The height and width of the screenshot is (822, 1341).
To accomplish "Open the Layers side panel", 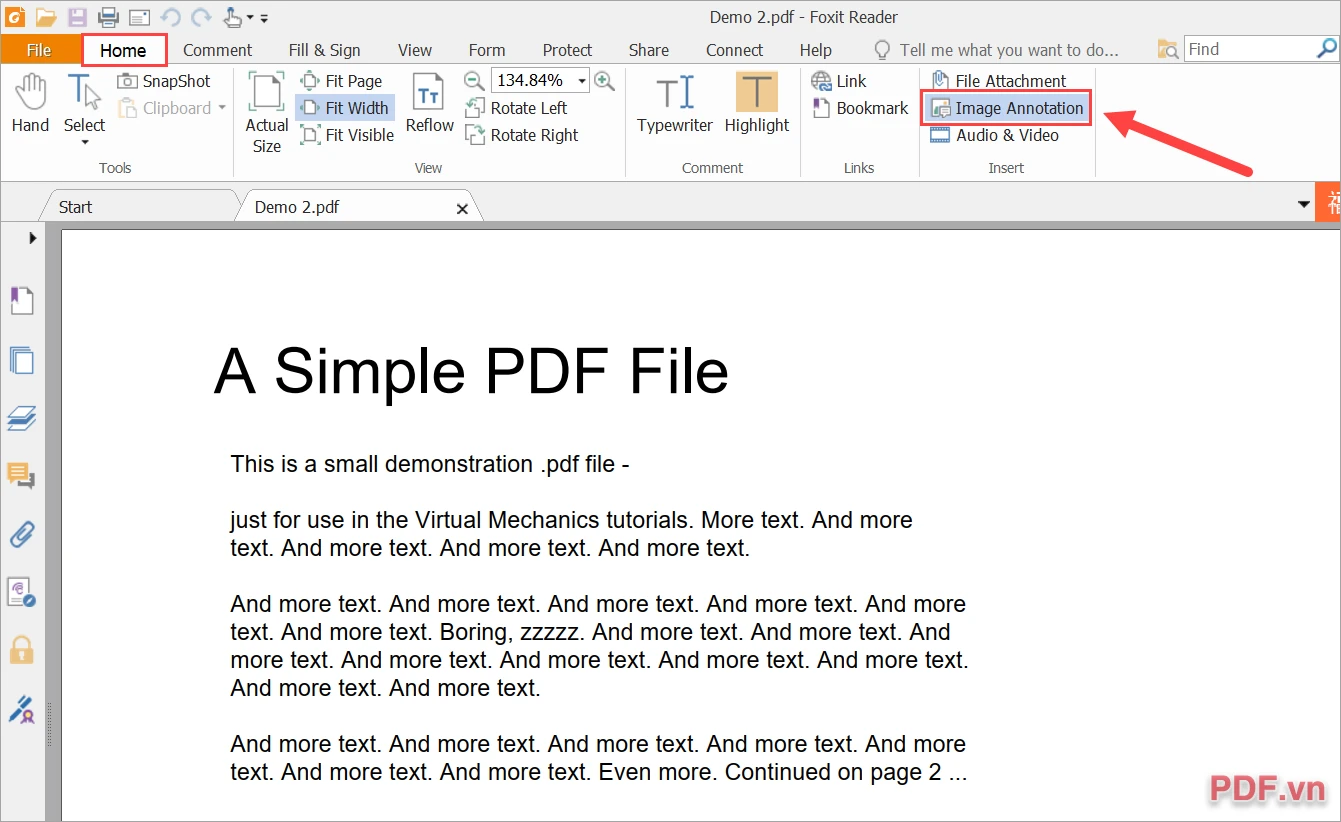I will pos(22,418).
